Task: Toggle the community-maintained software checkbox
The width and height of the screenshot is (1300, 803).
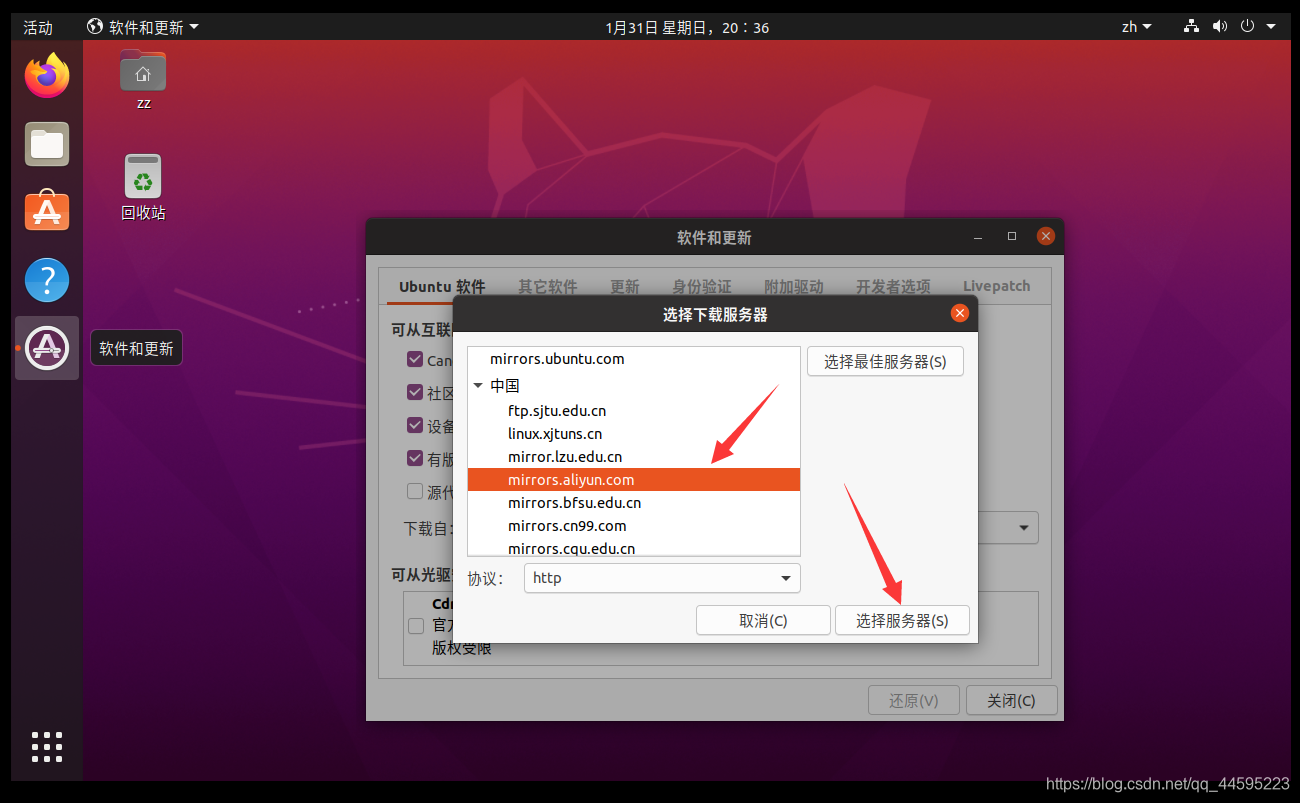Action: pyautogui.click(x=415, y=392)
